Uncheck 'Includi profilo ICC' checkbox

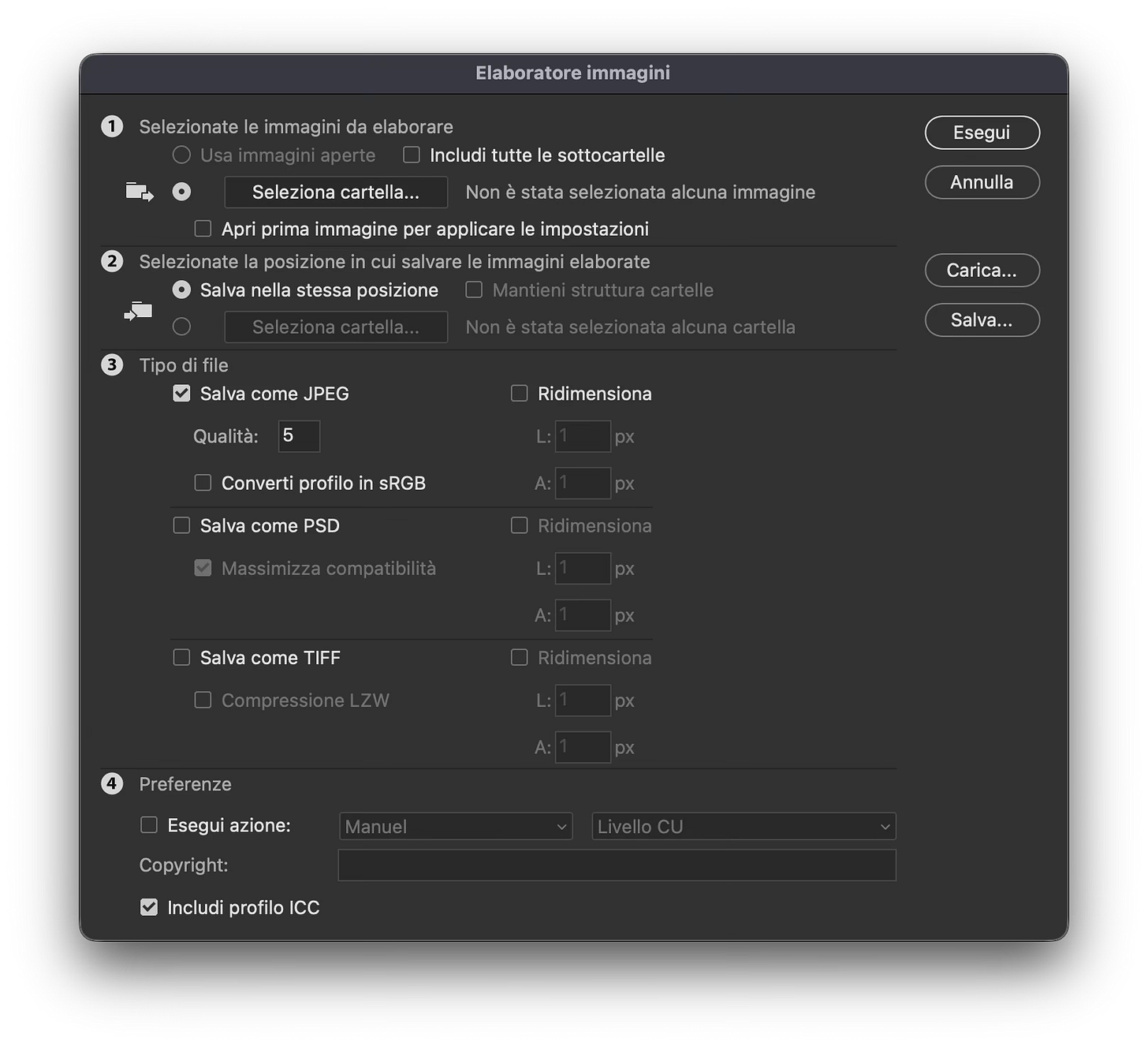click(148, 907)
